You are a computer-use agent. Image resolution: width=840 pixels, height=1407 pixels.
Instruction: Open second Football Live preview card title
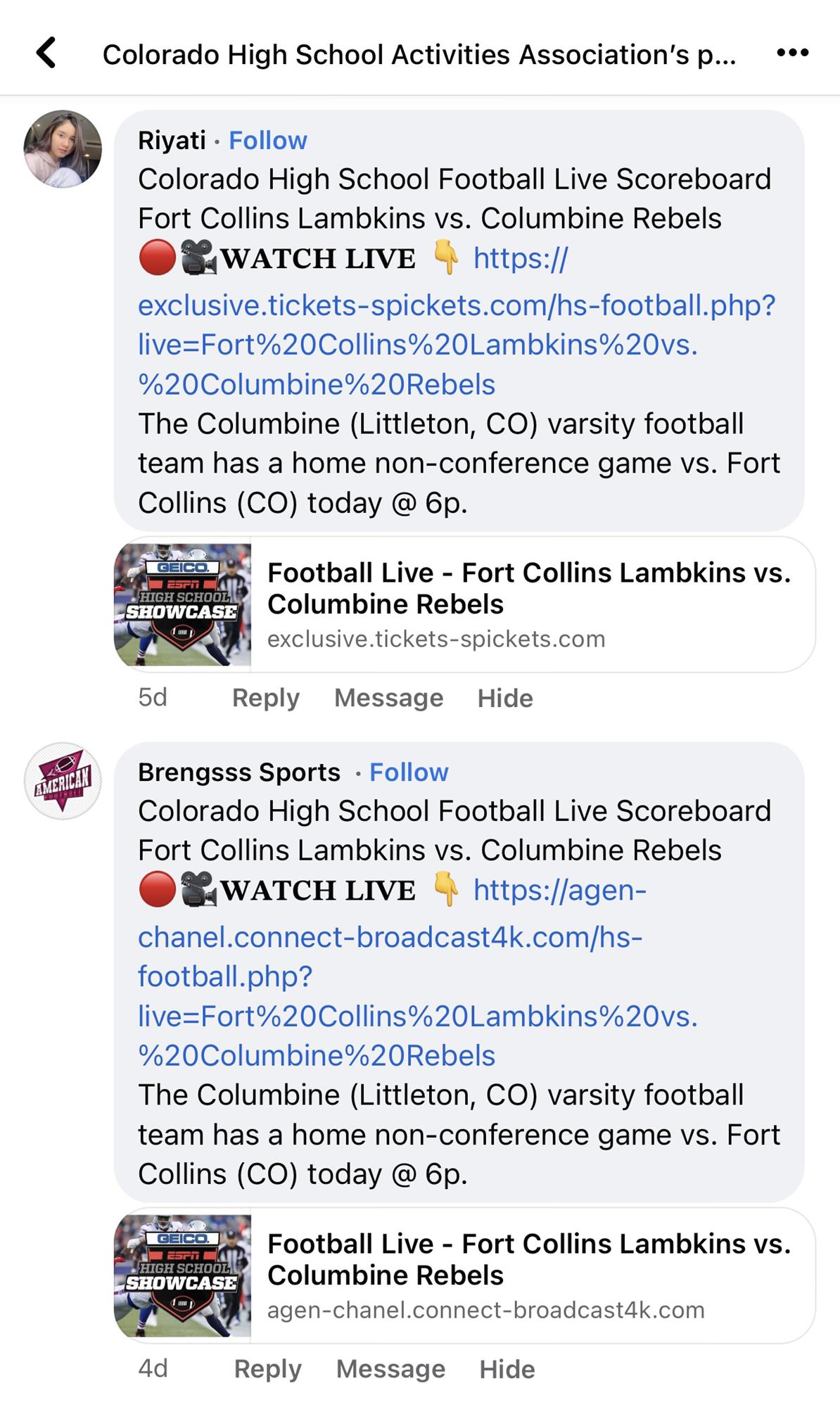click(x=529, y=1259)
